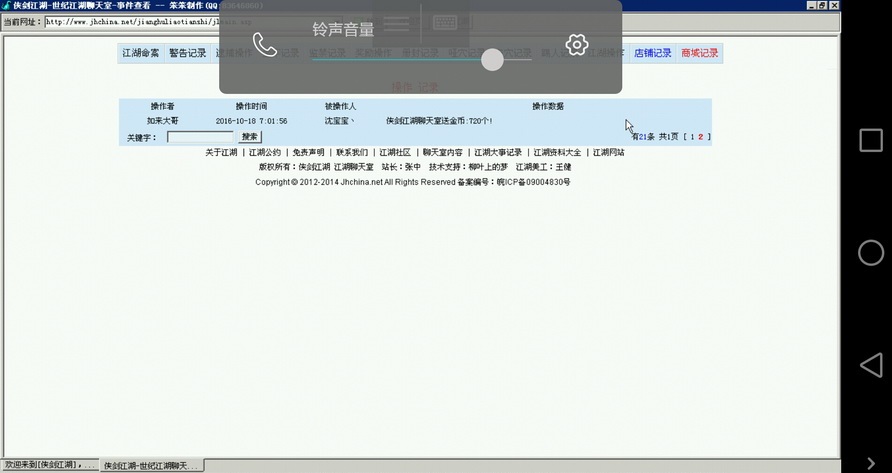Open the 江湖资料大全 footer link
Screen dimensions: 892x473
(558, 153)
